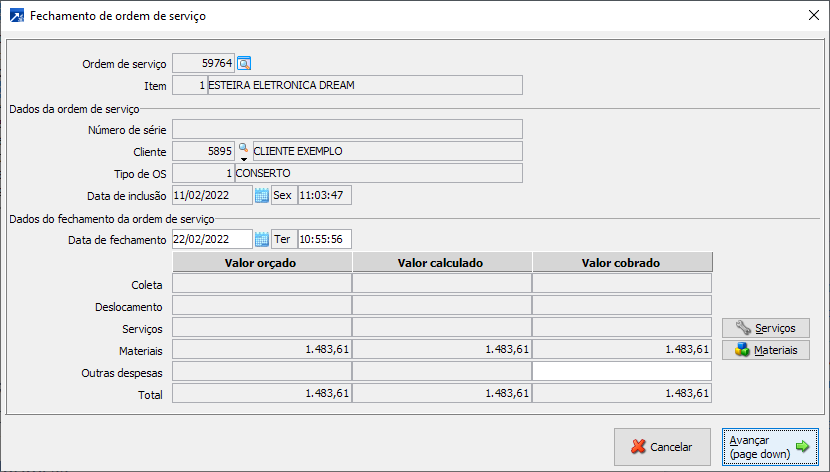The image size is (830, 472).
Task: Click Outras despesas Valor cobrado input
Action: (x=622, y=372)
